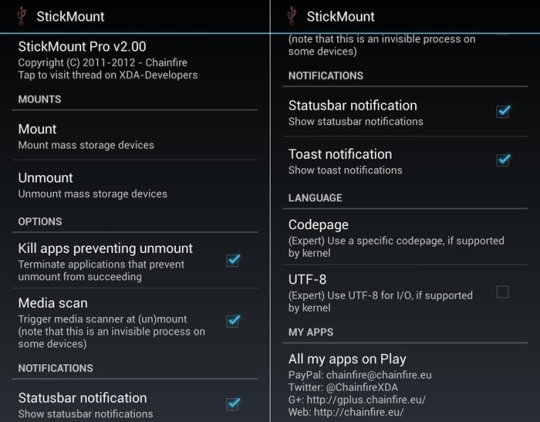Toggle Statusbar notification checkbox in right panel
The image size is (540, 422).
pyautogui.click(x=503, y=111)
